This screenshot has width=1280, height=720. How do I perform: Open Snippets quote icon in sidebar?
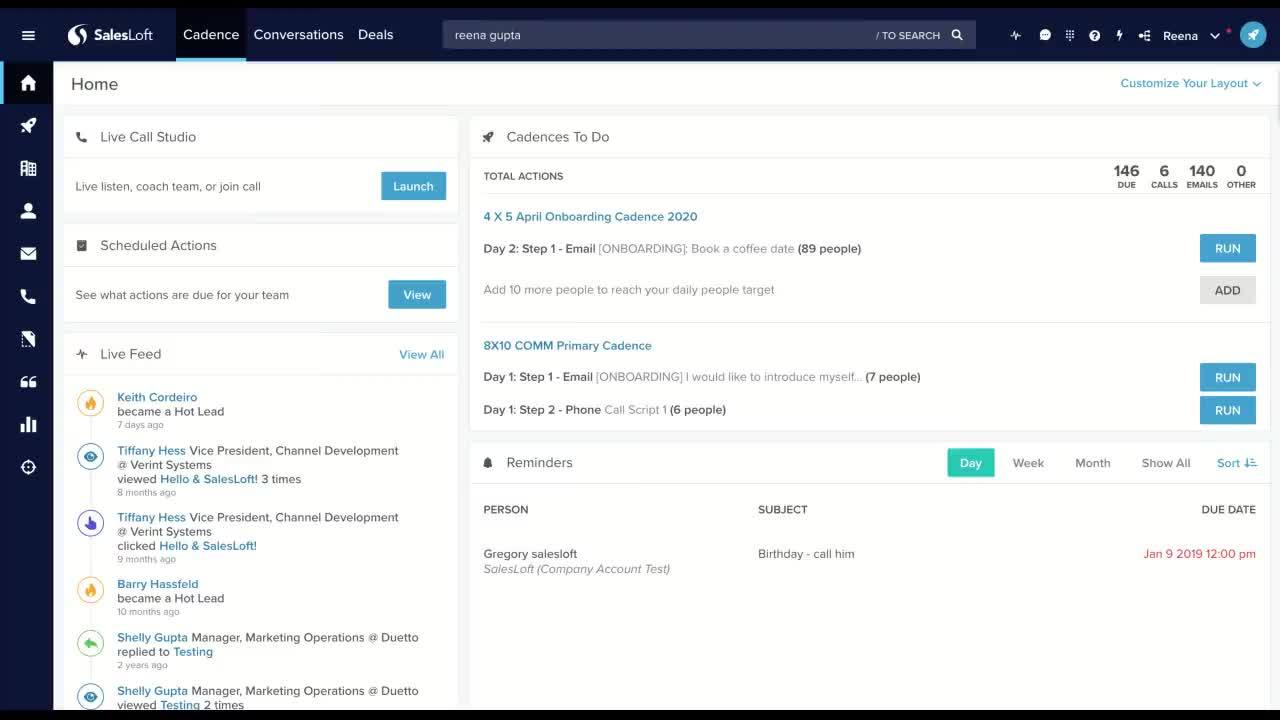point(28,382)
